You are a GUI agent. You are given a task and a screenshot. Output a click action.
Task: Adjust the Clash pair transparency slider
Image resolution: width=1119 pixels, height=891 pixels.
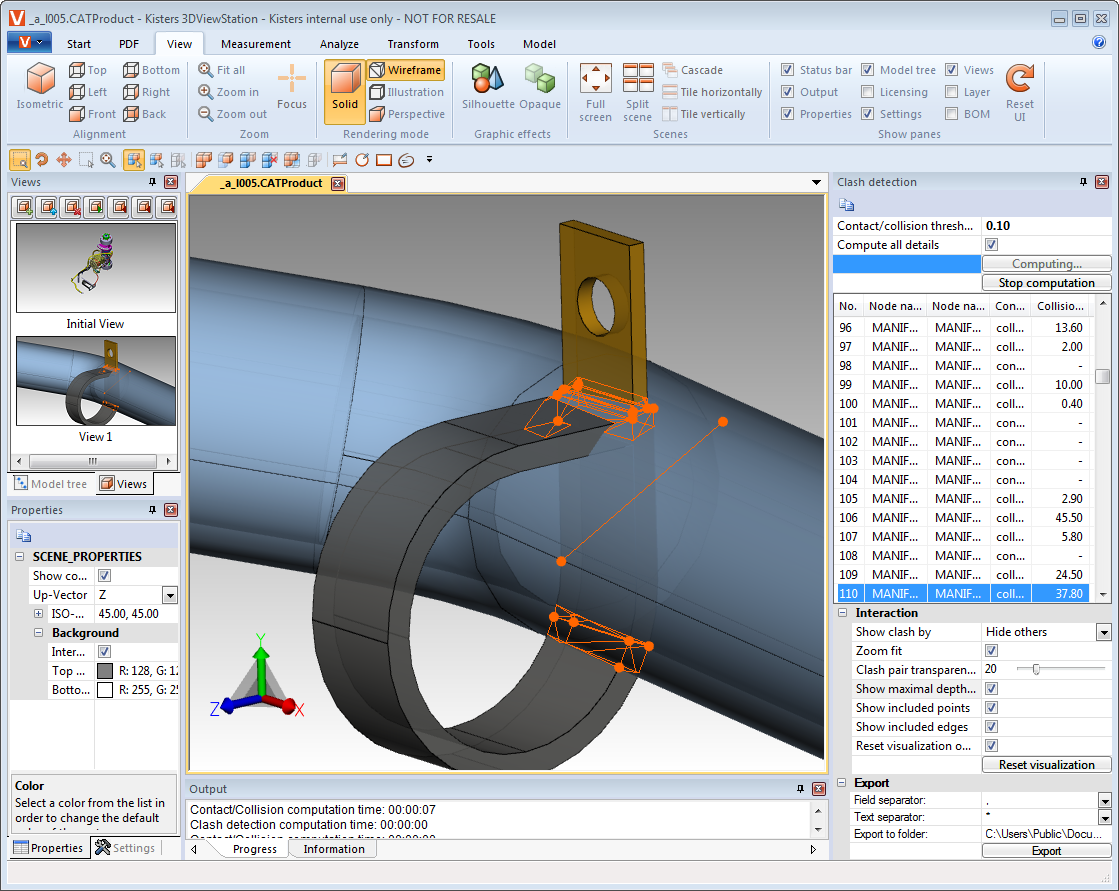pos(1036,669)
